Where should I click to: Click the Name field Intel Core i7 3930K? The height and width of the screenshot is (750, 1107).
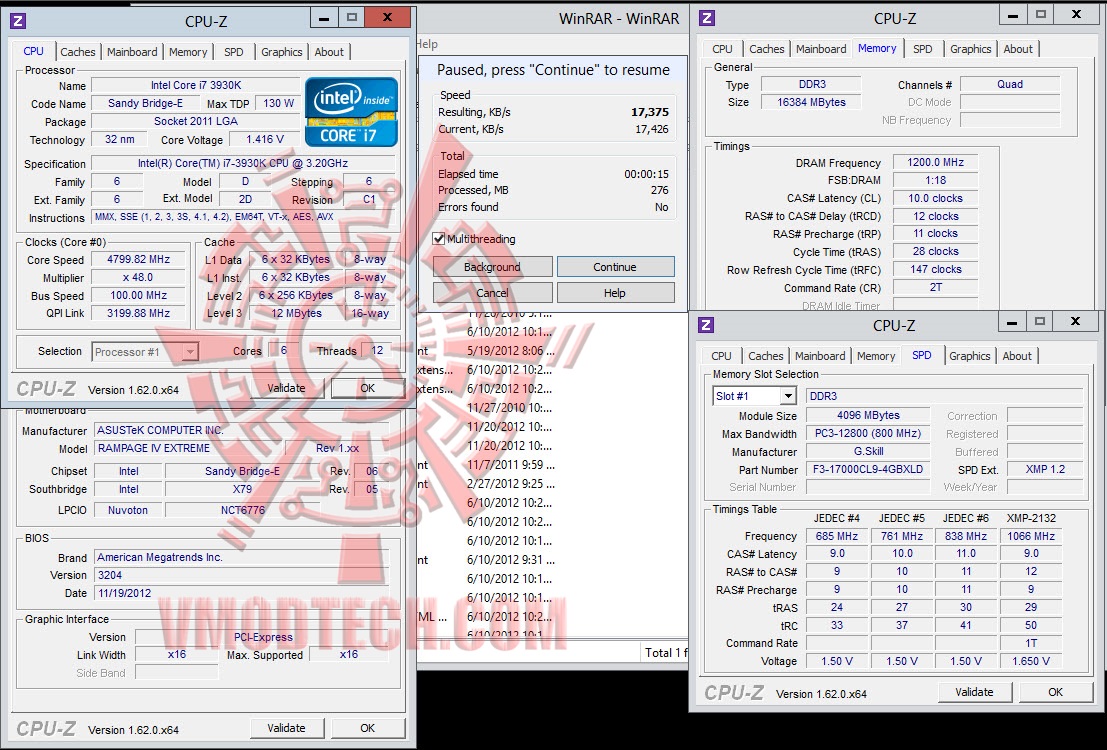pyautogui.click(x=196, y=85)
